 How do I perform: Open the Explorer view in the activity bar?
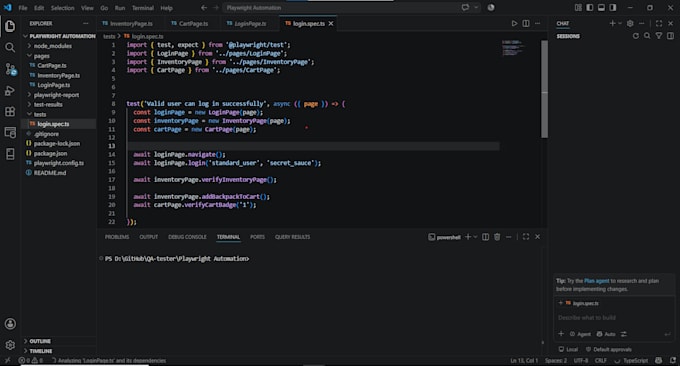coord(10,26)
